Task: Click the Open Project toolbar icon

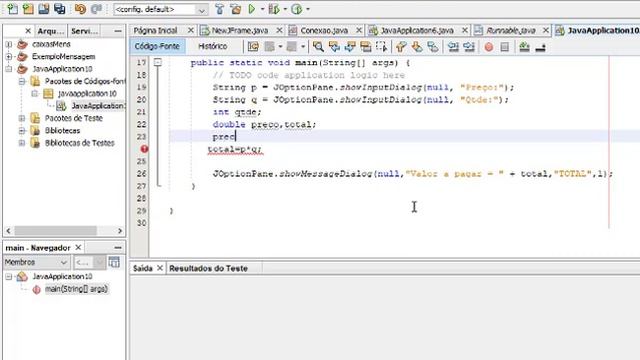Action: [x=44, y=9]
